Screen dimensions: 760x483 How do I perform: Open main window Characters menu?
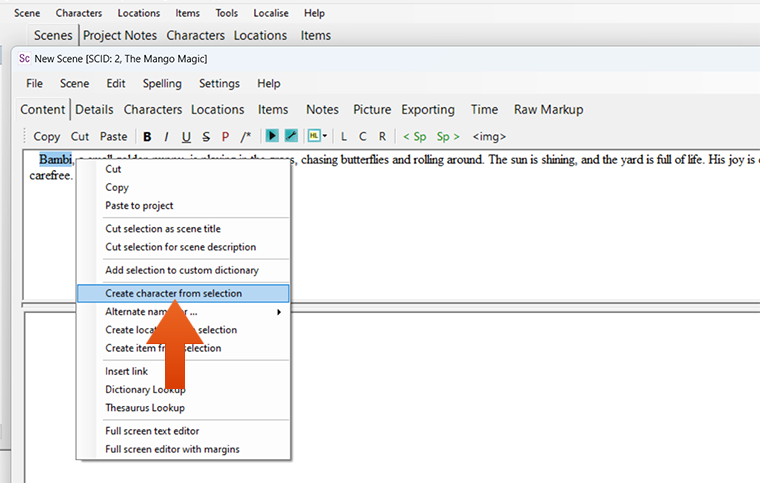click(79, 14)
